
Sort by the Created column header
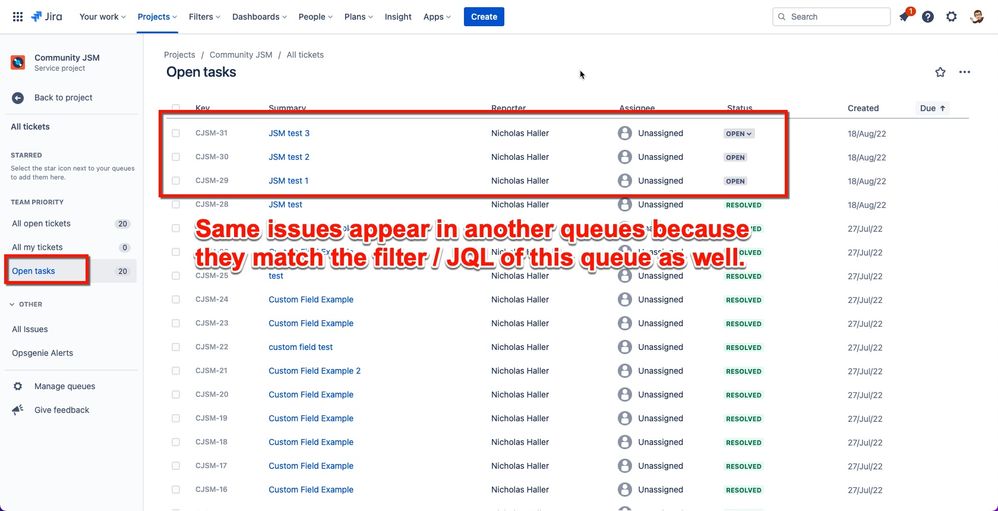863,108
